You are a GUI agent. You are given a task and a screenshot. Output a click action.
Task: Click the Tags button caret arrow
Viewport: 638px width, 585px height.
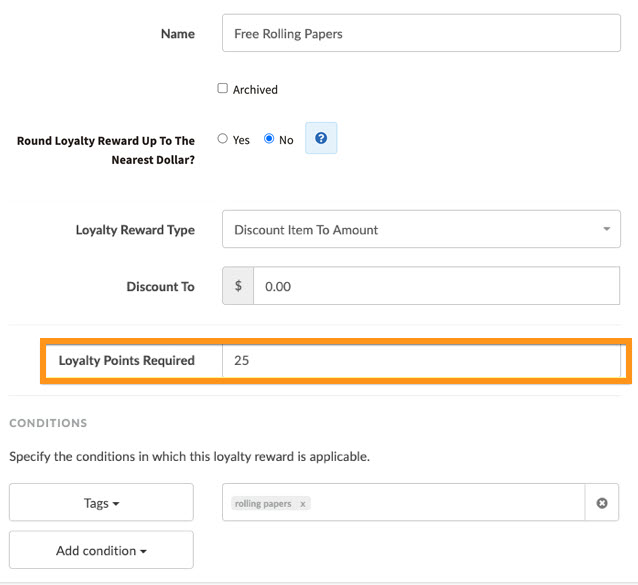[x=116, y=504]
